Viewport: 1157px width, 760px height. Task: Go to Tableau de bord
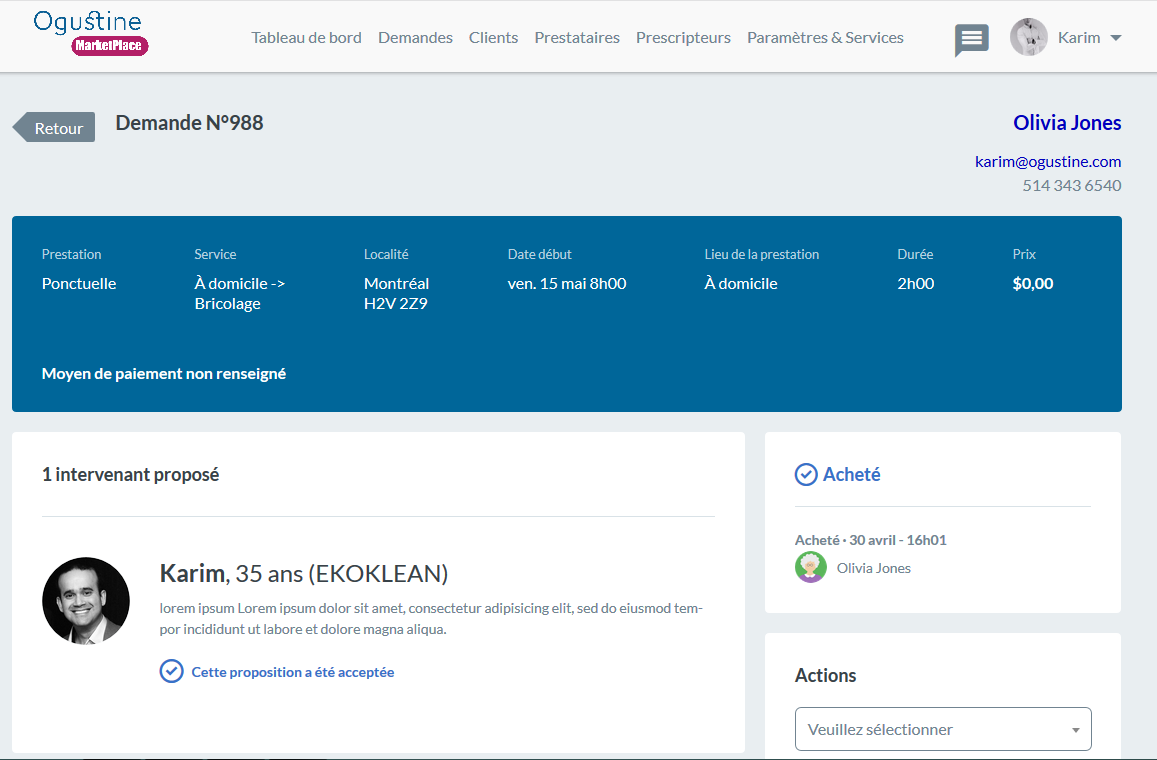[306, 38]
